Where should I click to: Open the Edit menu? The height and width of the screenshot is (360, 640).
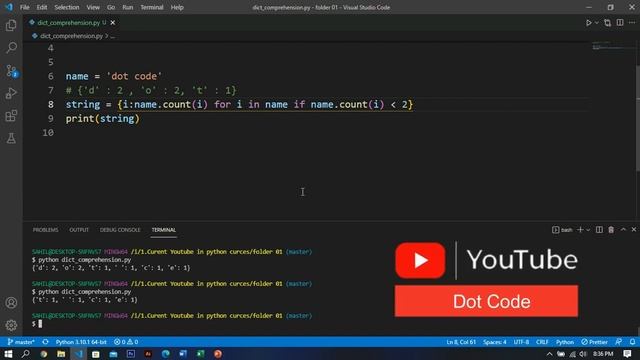coord(42,7)
